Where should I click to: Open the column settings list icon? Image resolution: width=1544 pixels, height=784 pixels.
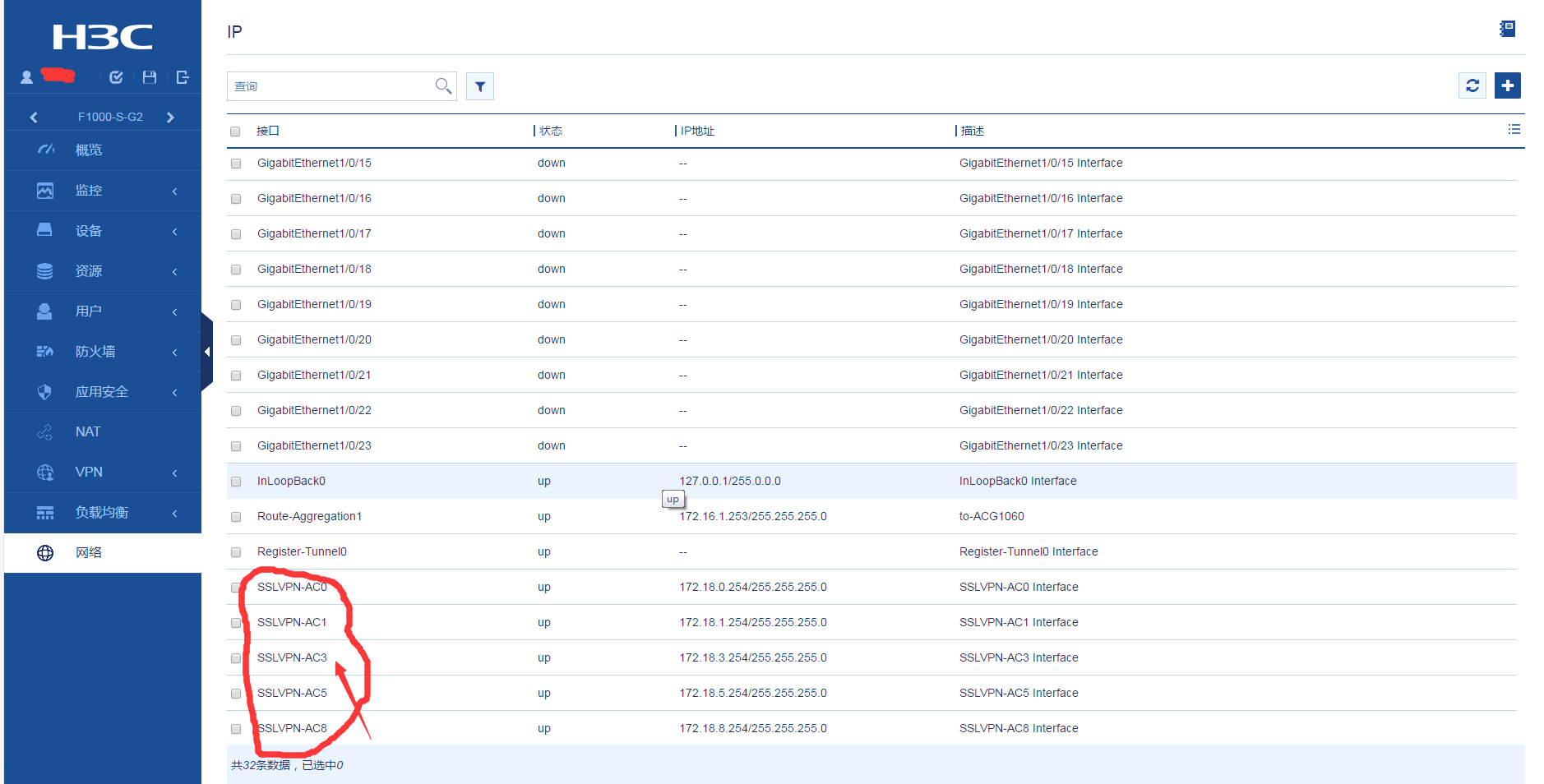click(1514, 130)
